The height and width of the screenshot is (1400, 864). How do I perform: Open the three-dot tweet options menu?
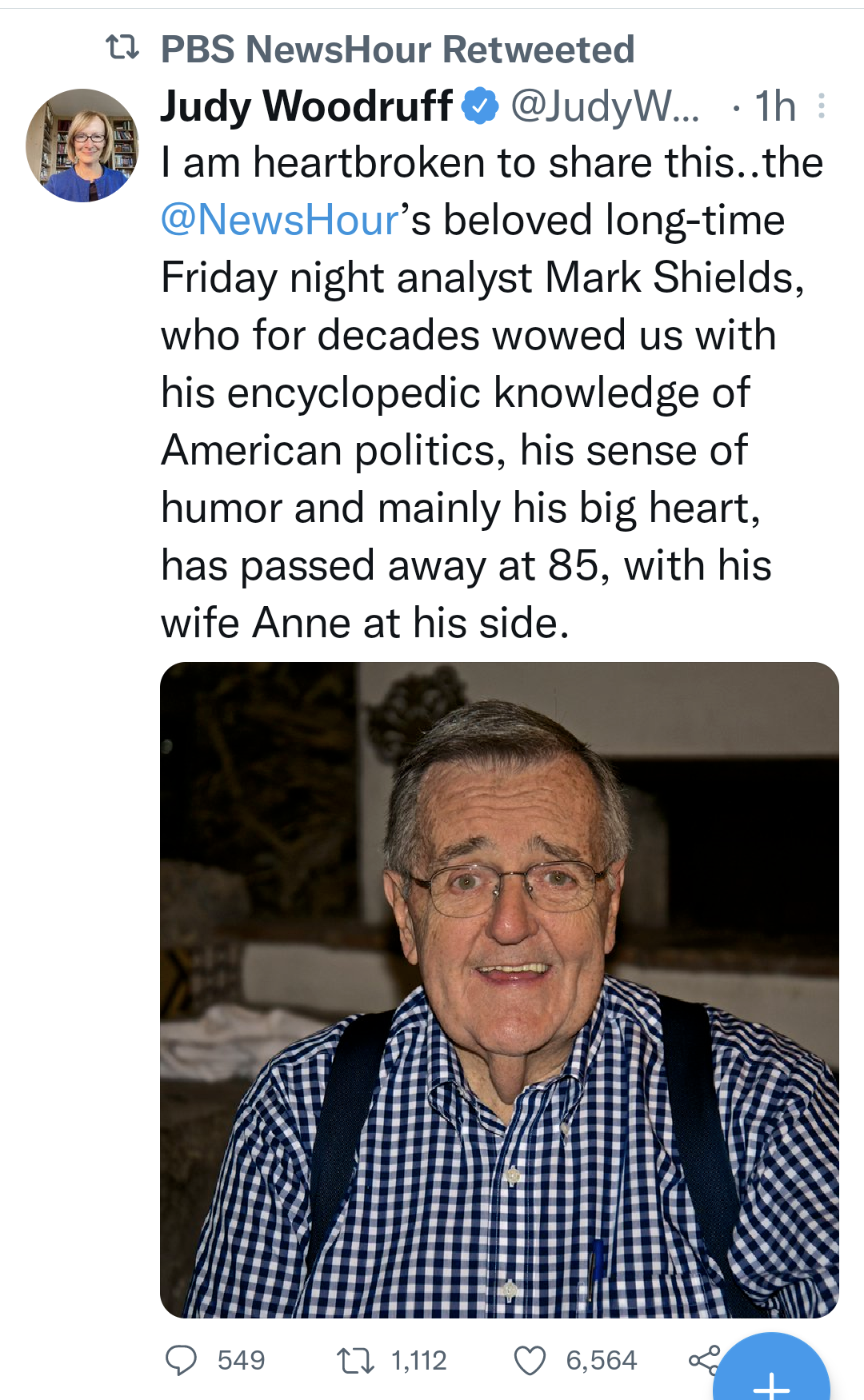point(821,106)
